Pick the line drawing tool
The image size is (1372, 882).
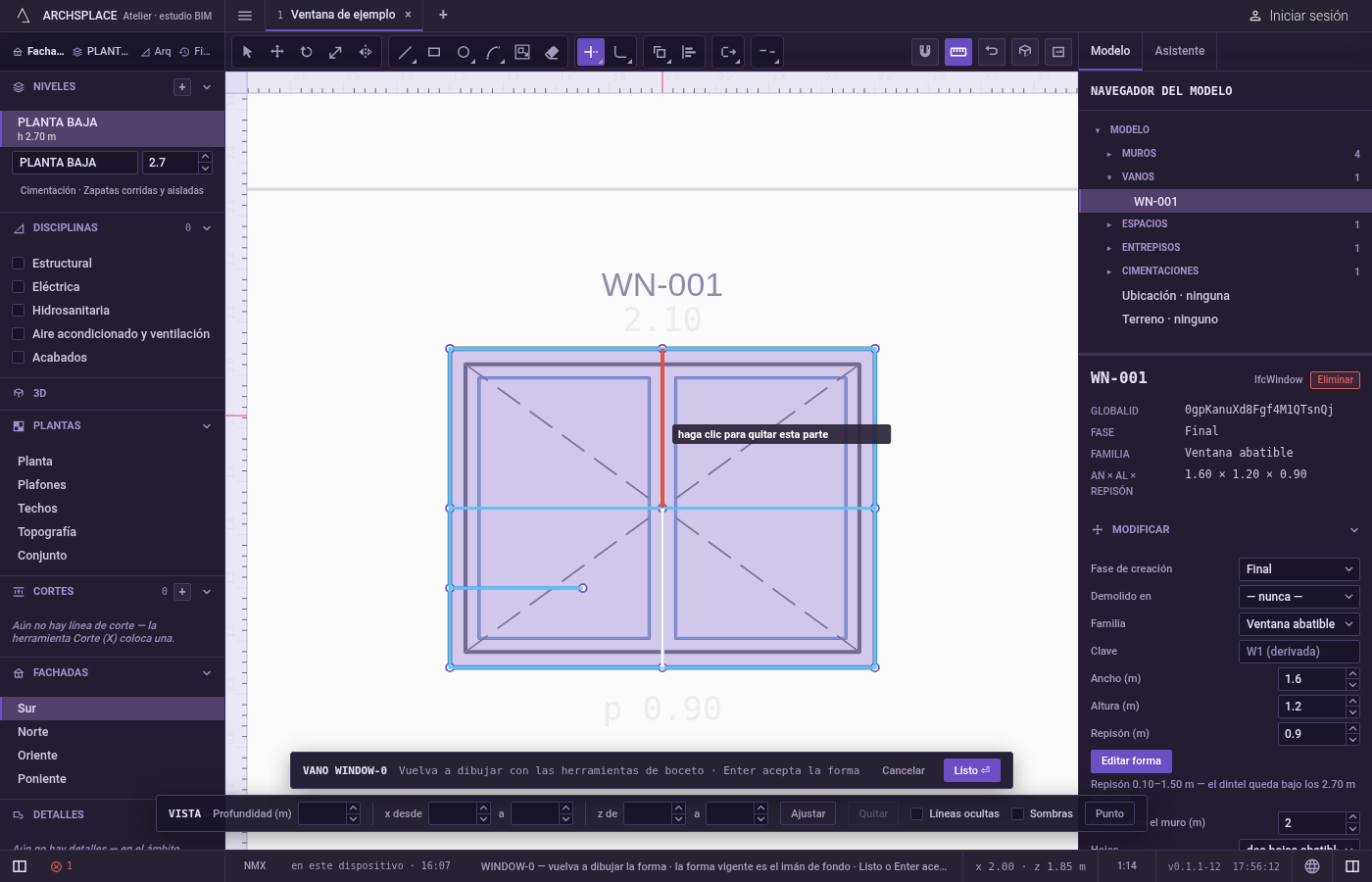[405, 52]
